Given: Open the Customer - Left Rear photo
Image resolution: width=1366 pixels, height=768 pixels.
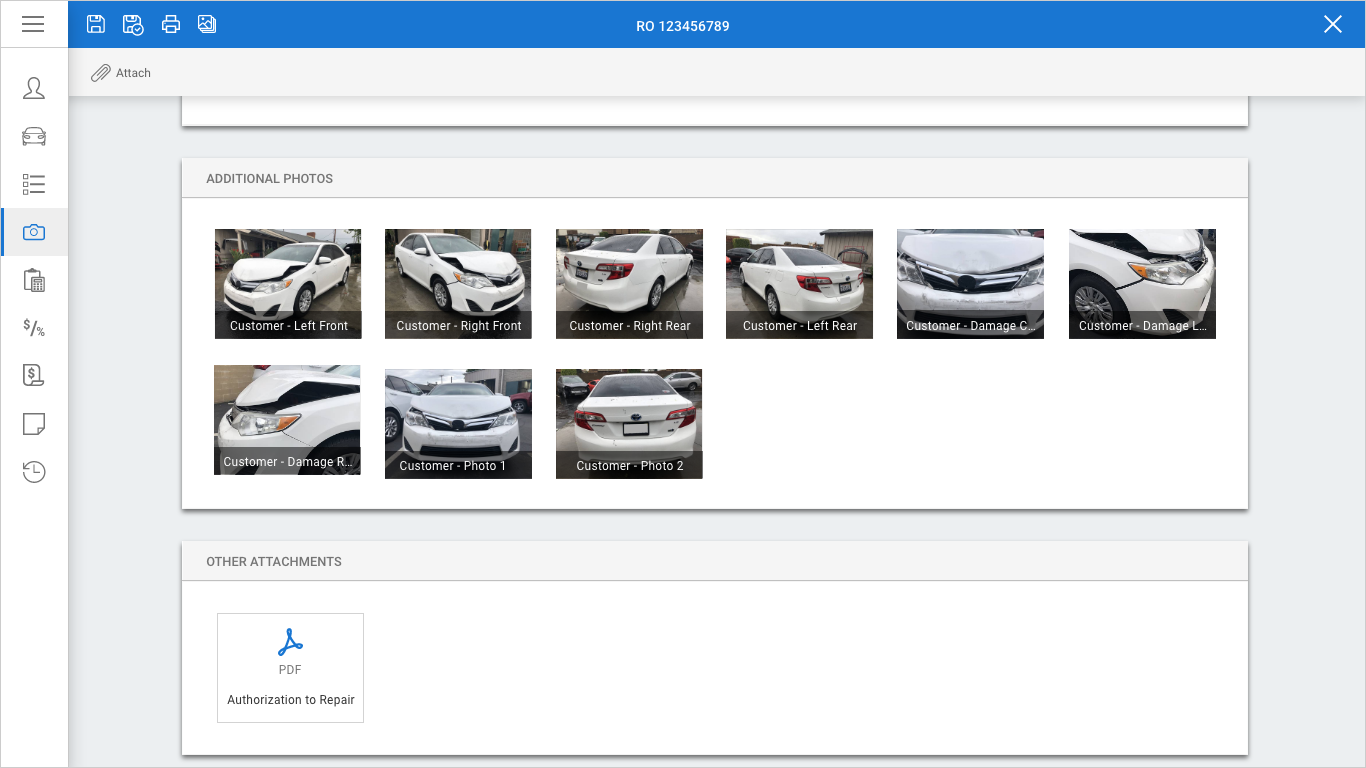Looking at the screenshot, I should (x=799, y=284).
